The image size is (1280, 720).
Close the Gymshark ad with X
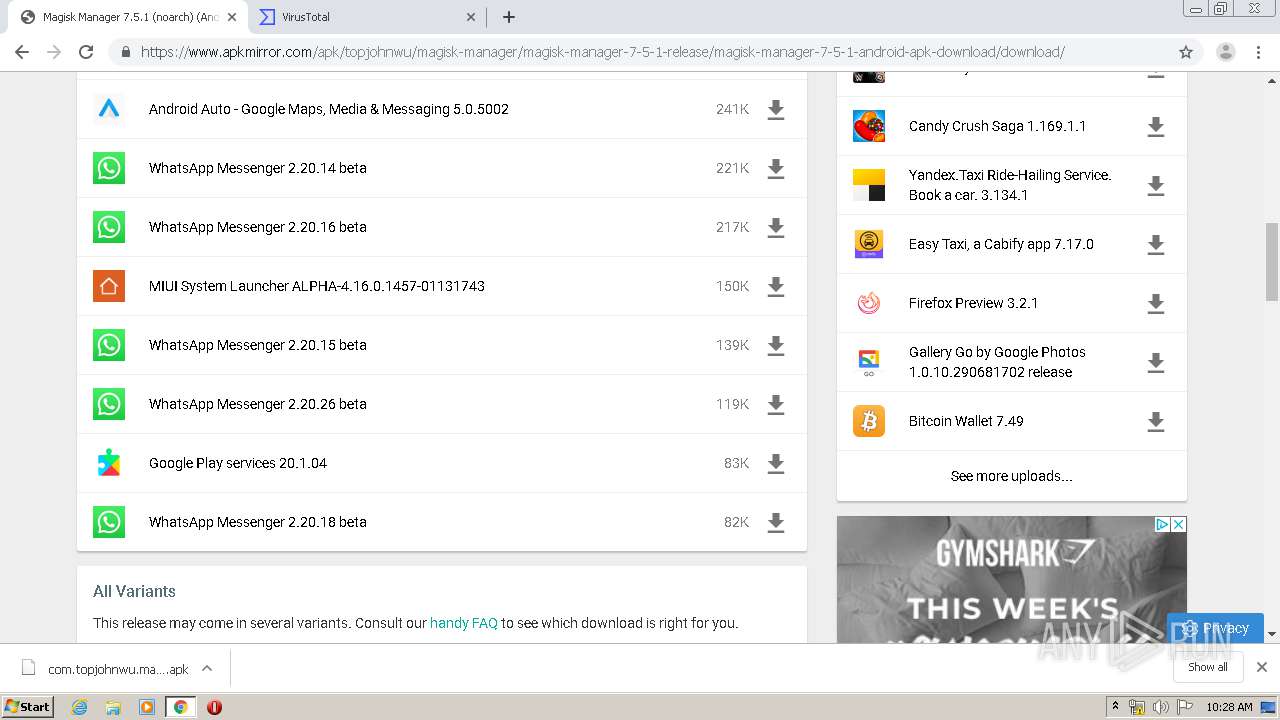(1178, 524)
